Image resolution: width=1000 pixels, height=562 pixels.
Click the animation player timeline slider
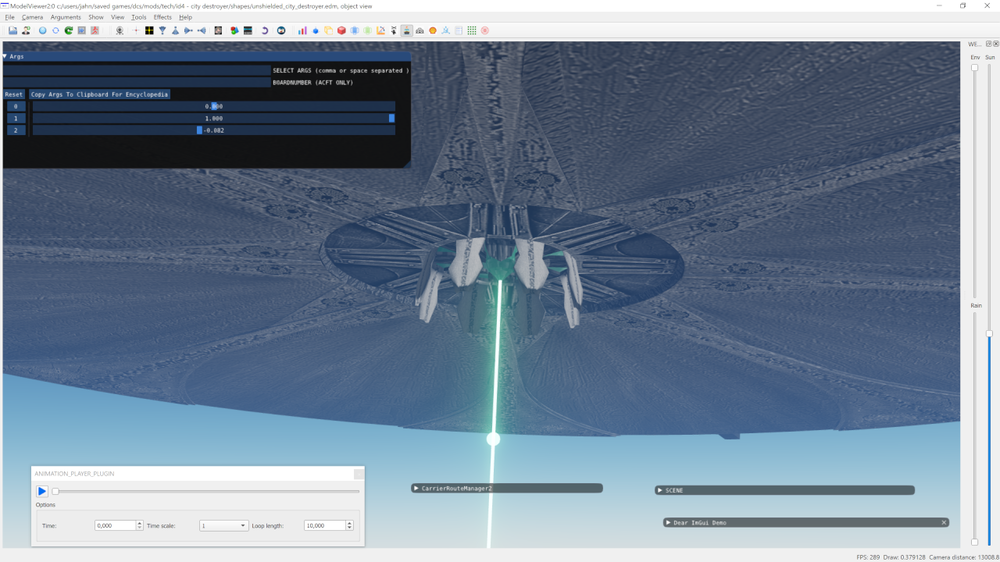point(207,491)
